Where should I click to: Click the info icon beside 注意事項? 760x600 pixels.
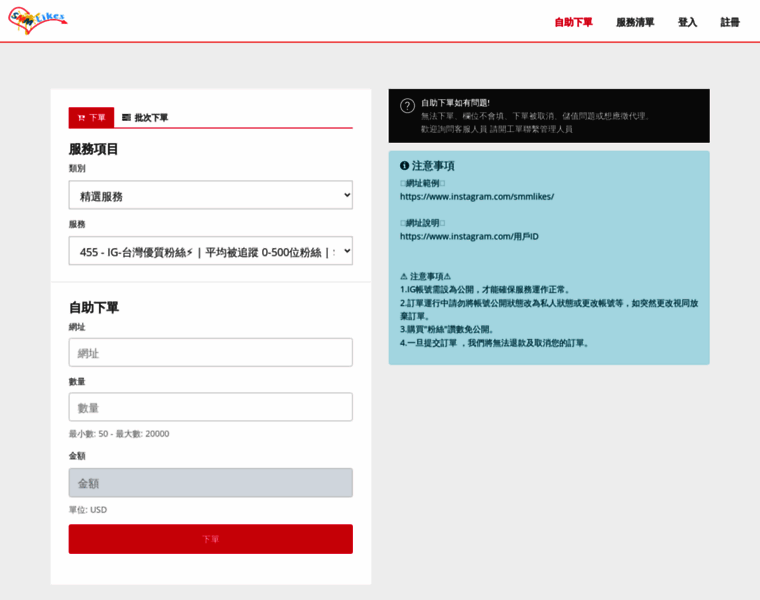click(x=405, y=166)
